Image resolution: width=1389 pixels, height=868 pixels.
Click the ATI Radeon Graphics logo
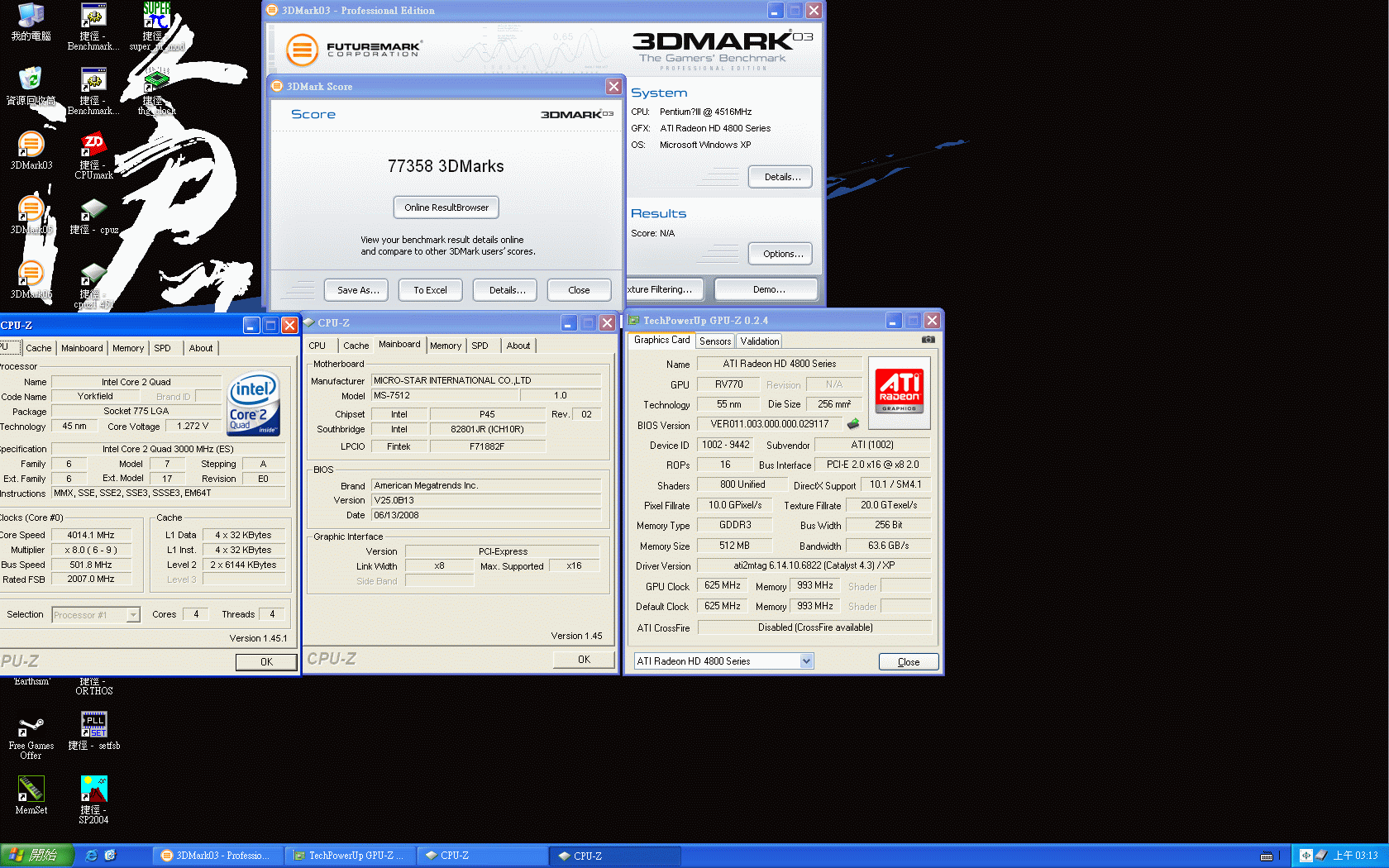tap(900, 392)
